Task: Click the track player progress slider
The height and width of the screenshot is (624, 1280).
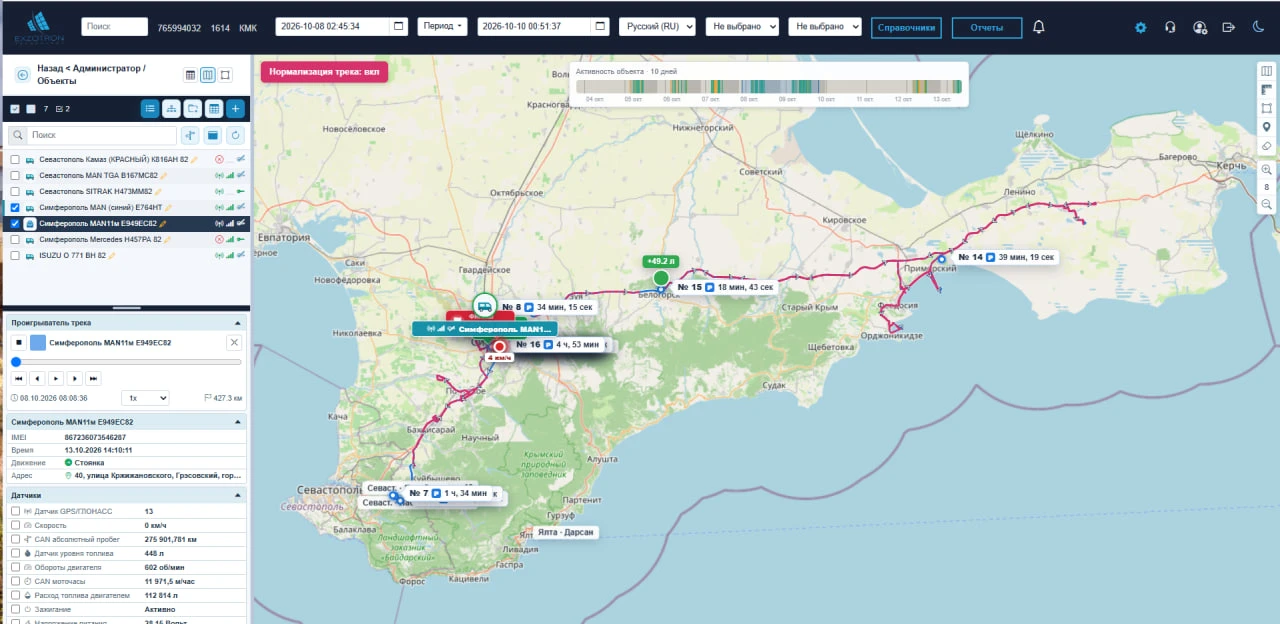Action: (x=126, y=362)
